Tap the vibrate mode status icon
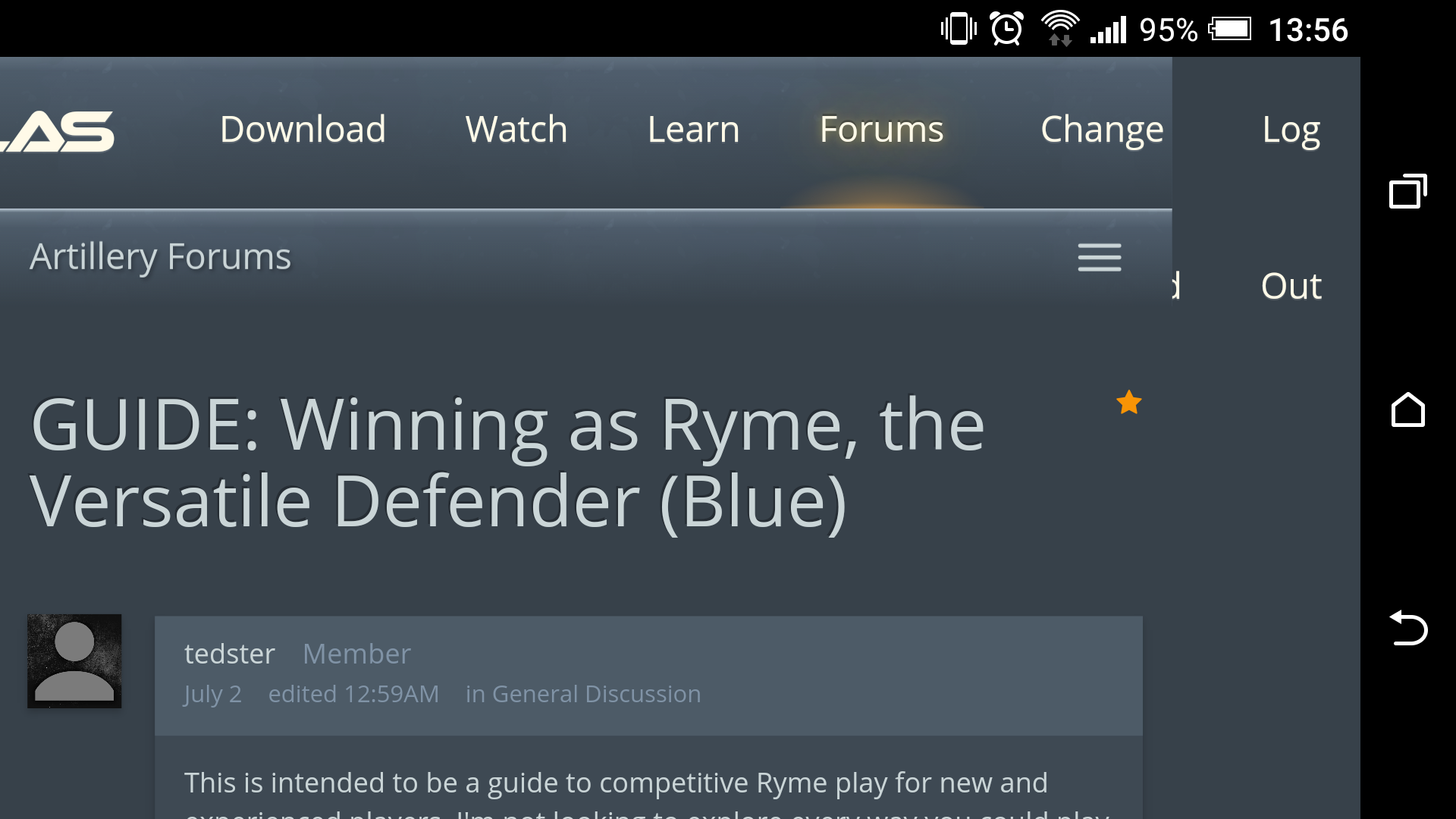Image resolution: width=1456 pixels, height=819 pixels. coord(958,30)
